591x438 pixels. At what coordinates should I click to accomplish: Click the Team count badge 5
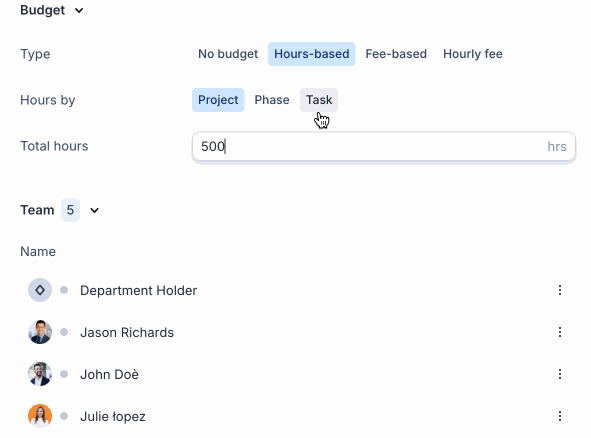(x=70, y=210)
